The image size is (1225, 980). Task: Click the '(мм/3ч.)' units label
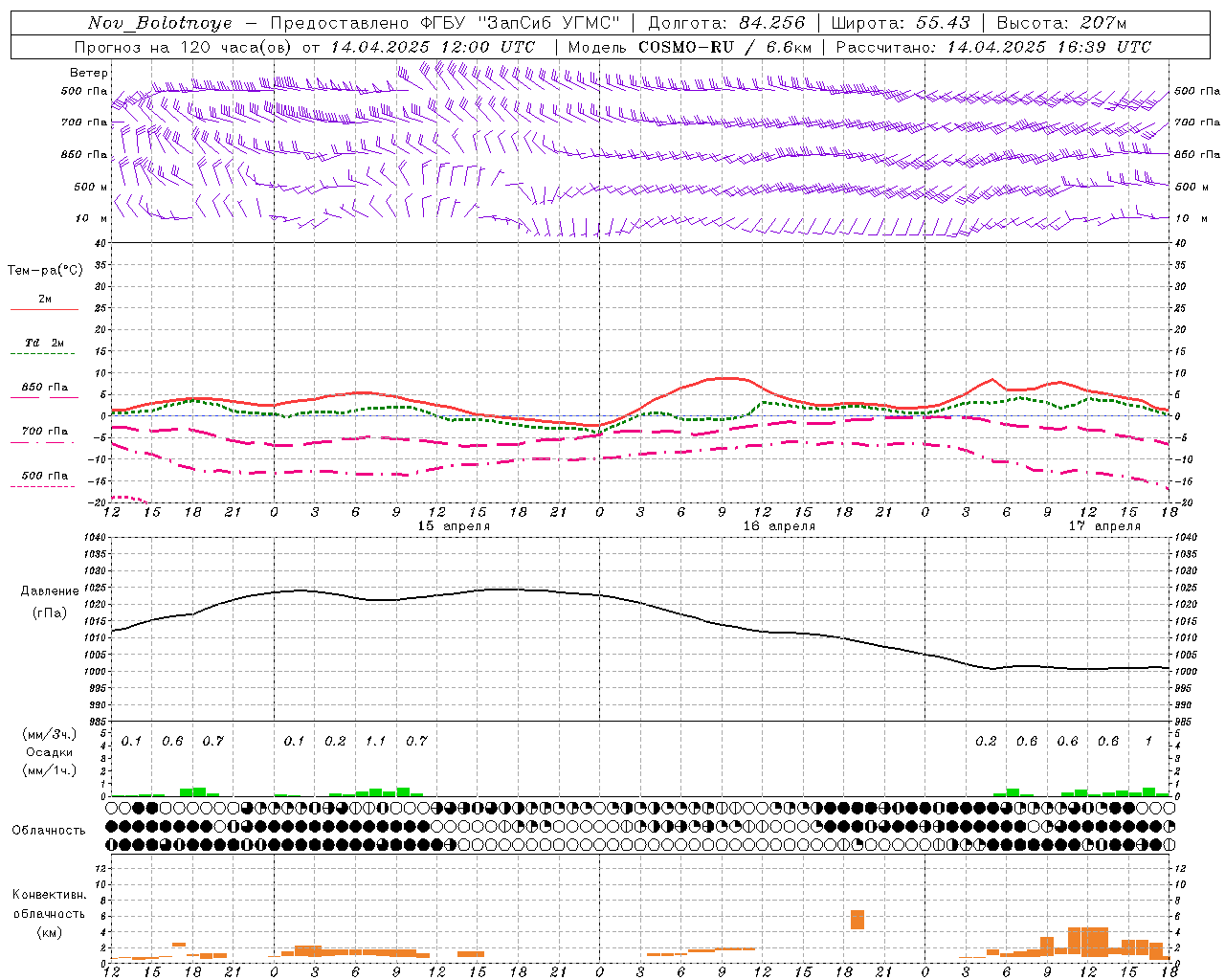(x=49, y=735)
